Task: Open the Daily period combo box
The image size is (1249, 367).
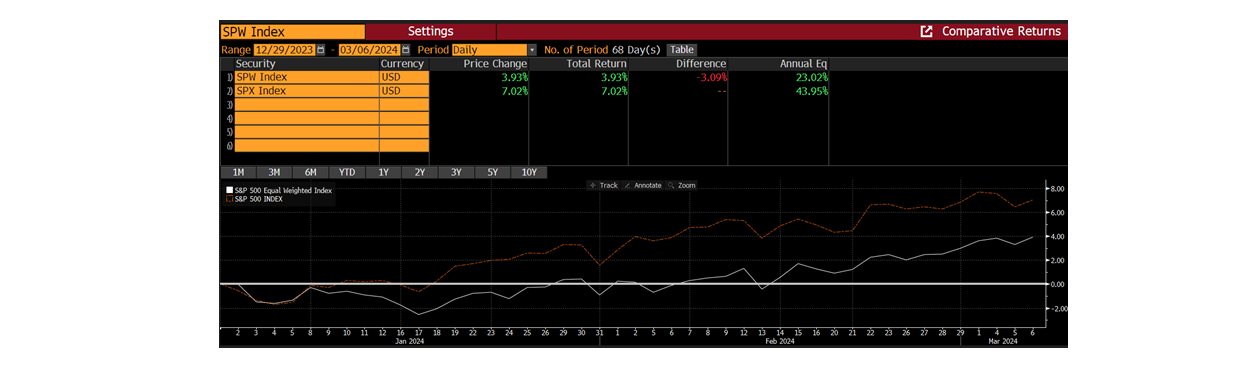Action: pos(489,49)
